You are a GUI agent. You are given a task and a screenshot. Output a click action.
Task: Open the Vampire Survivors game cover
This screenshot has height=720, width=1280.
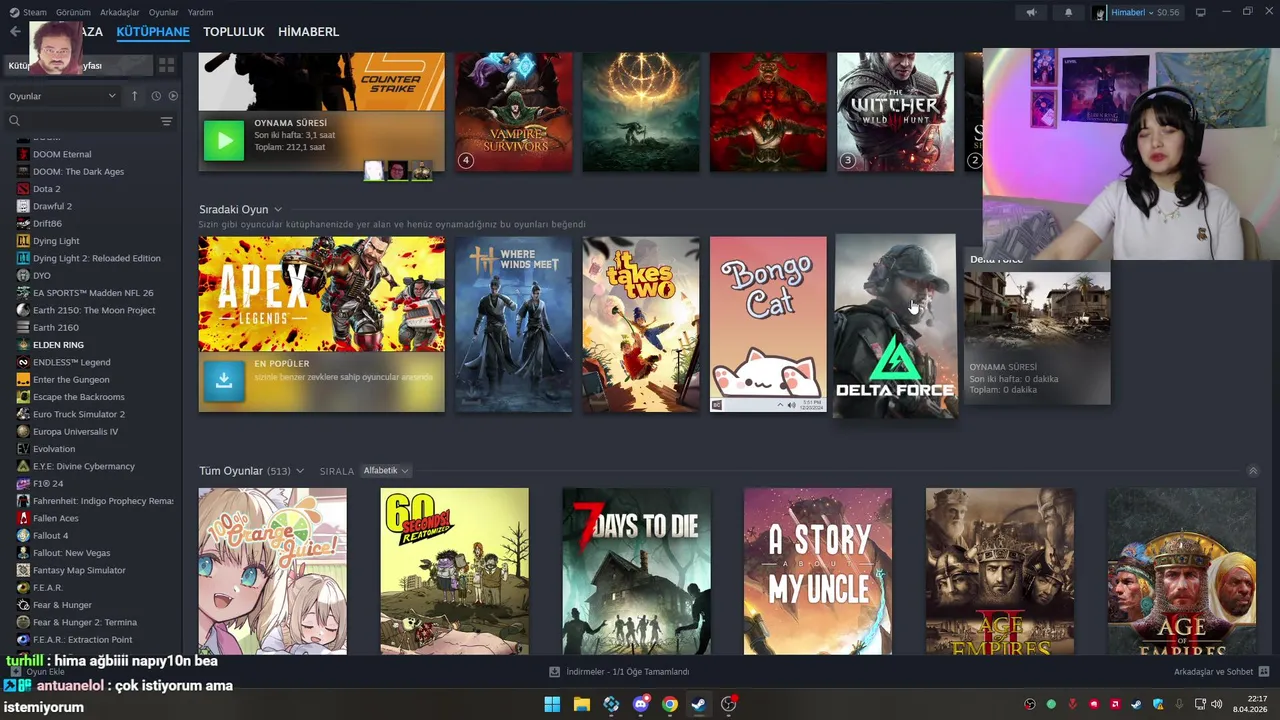[514, 112]
